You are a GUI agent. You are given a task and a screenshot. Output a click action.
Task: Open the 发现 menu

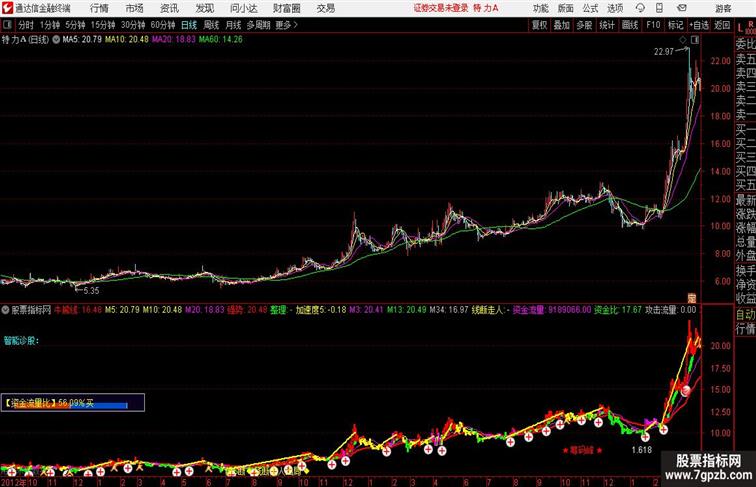point(204,8)
